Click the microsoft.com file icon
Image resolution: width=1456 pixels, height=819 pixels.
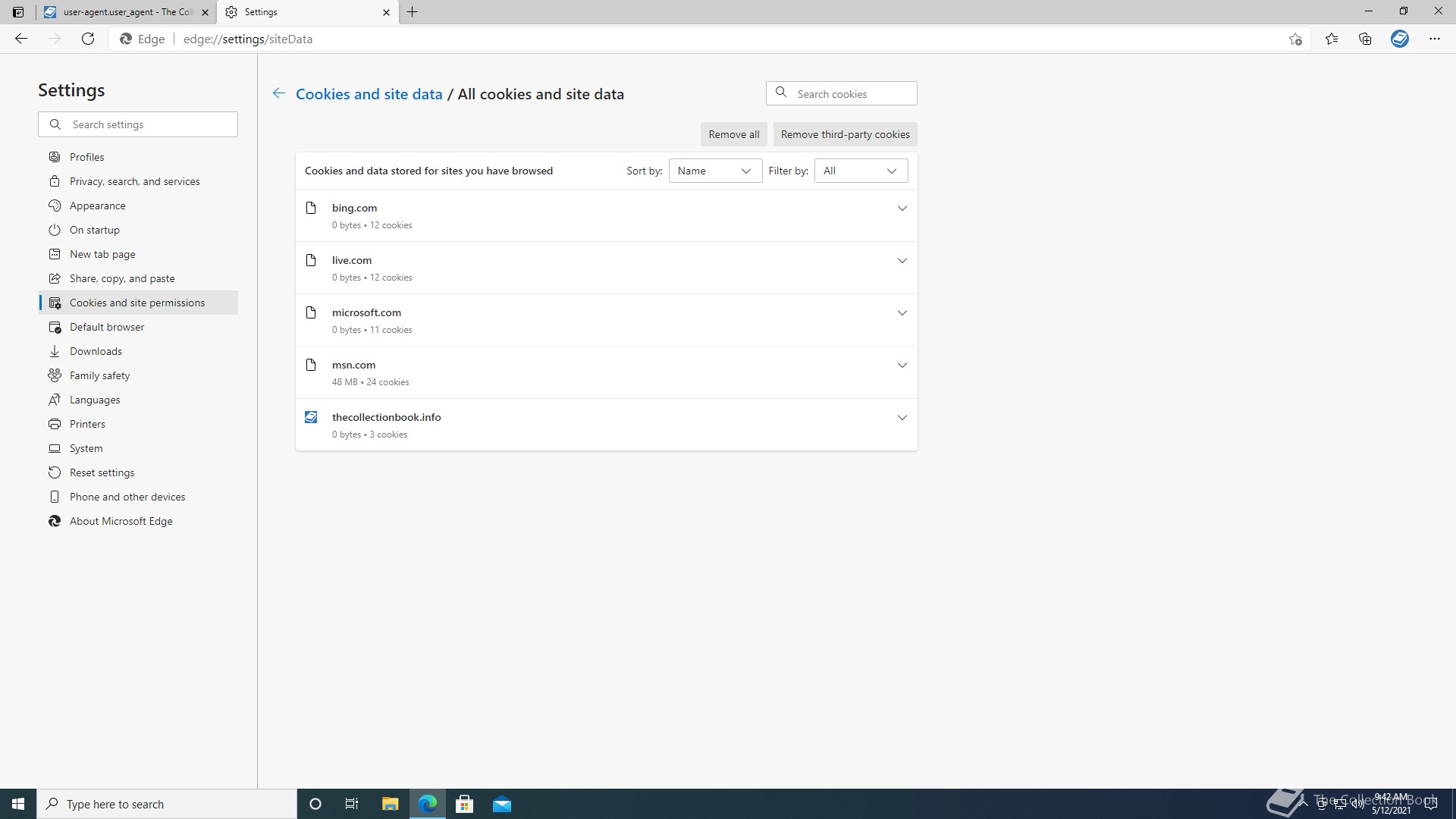point(311,312)
